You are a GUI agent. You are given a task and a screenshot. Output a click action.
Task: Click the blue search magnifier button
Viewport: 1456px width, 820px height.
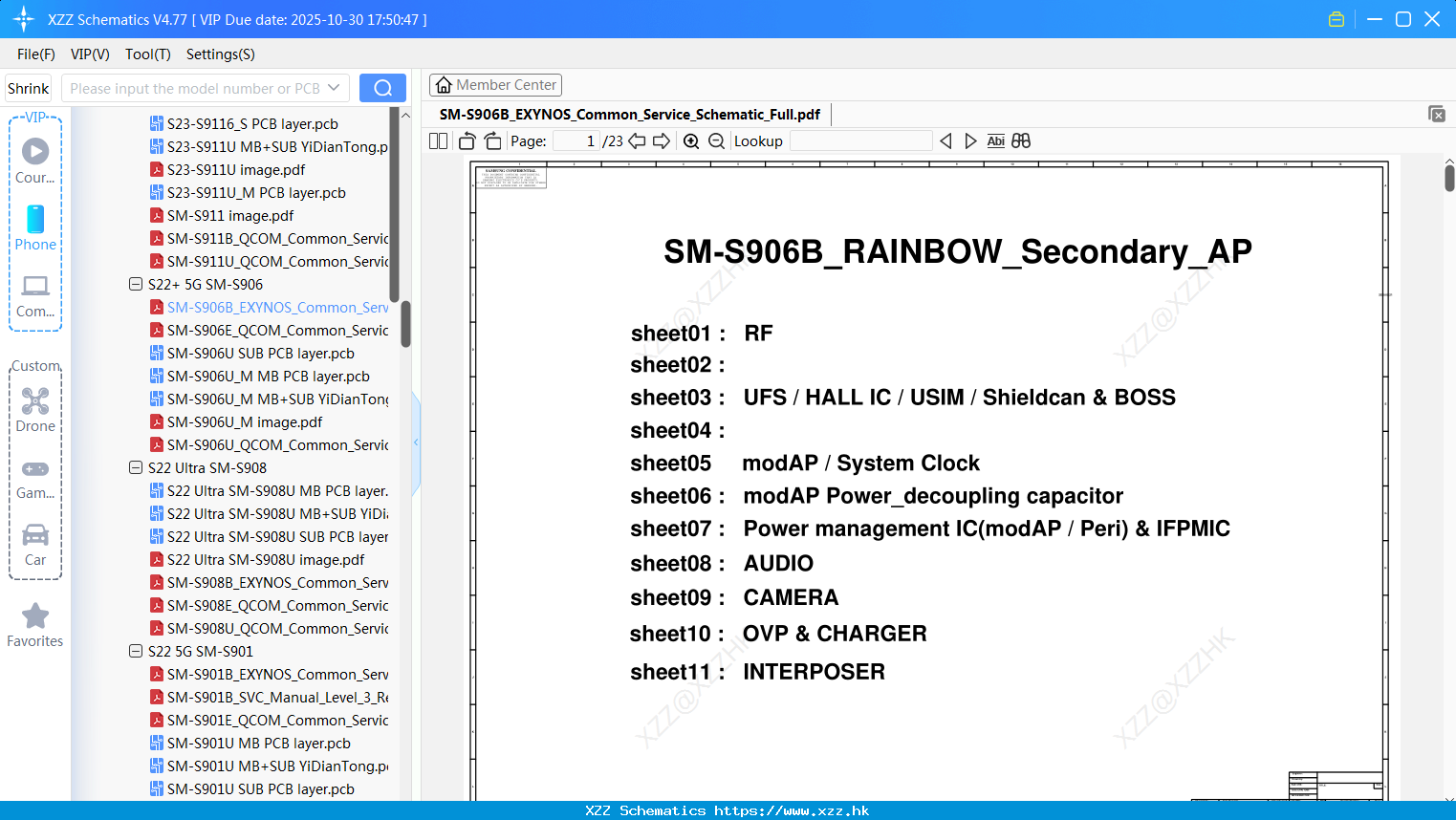(x=382, y=88)
